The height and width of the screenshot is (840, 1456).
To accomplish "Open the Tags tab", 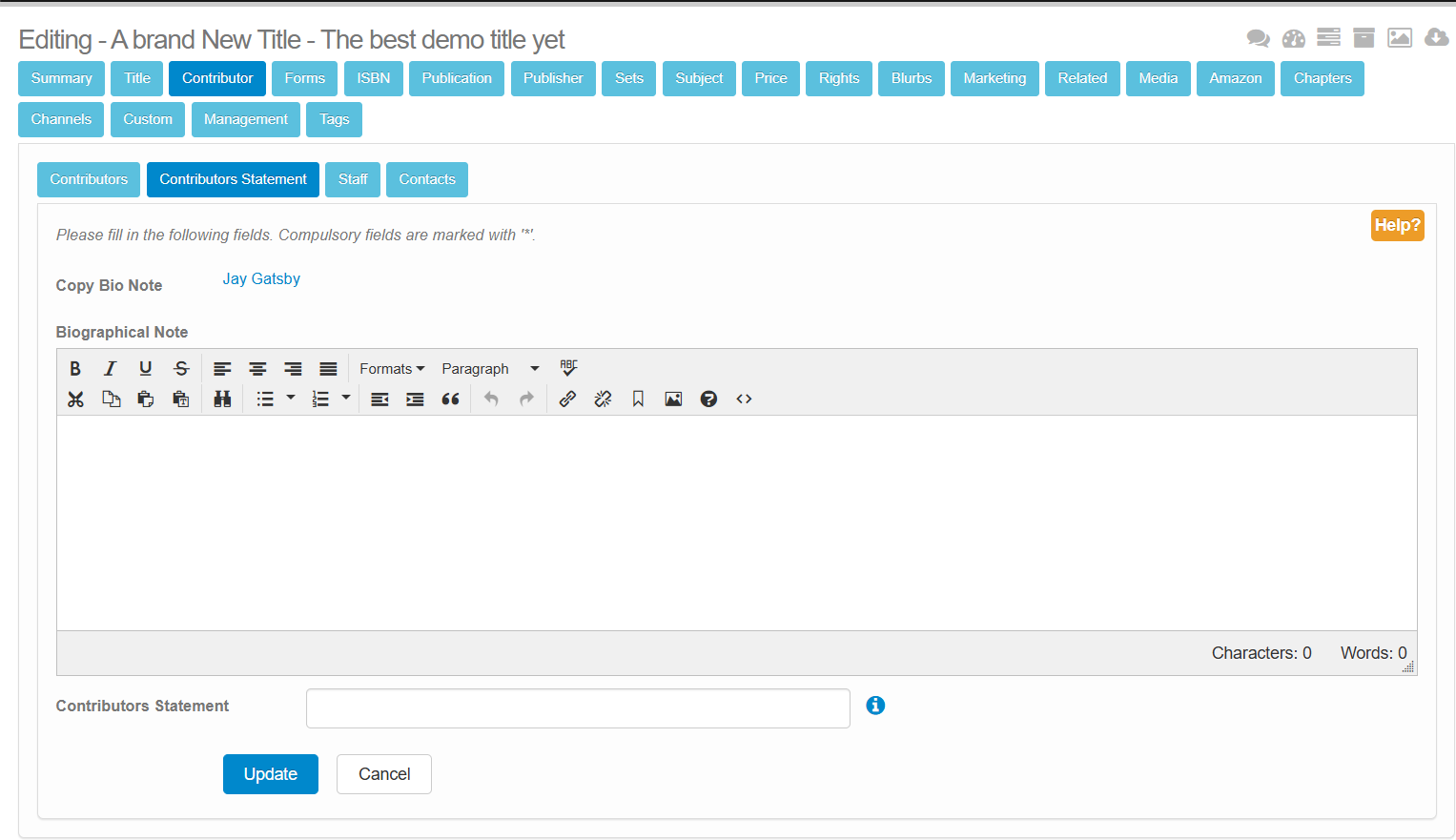I will coord(335,119).
